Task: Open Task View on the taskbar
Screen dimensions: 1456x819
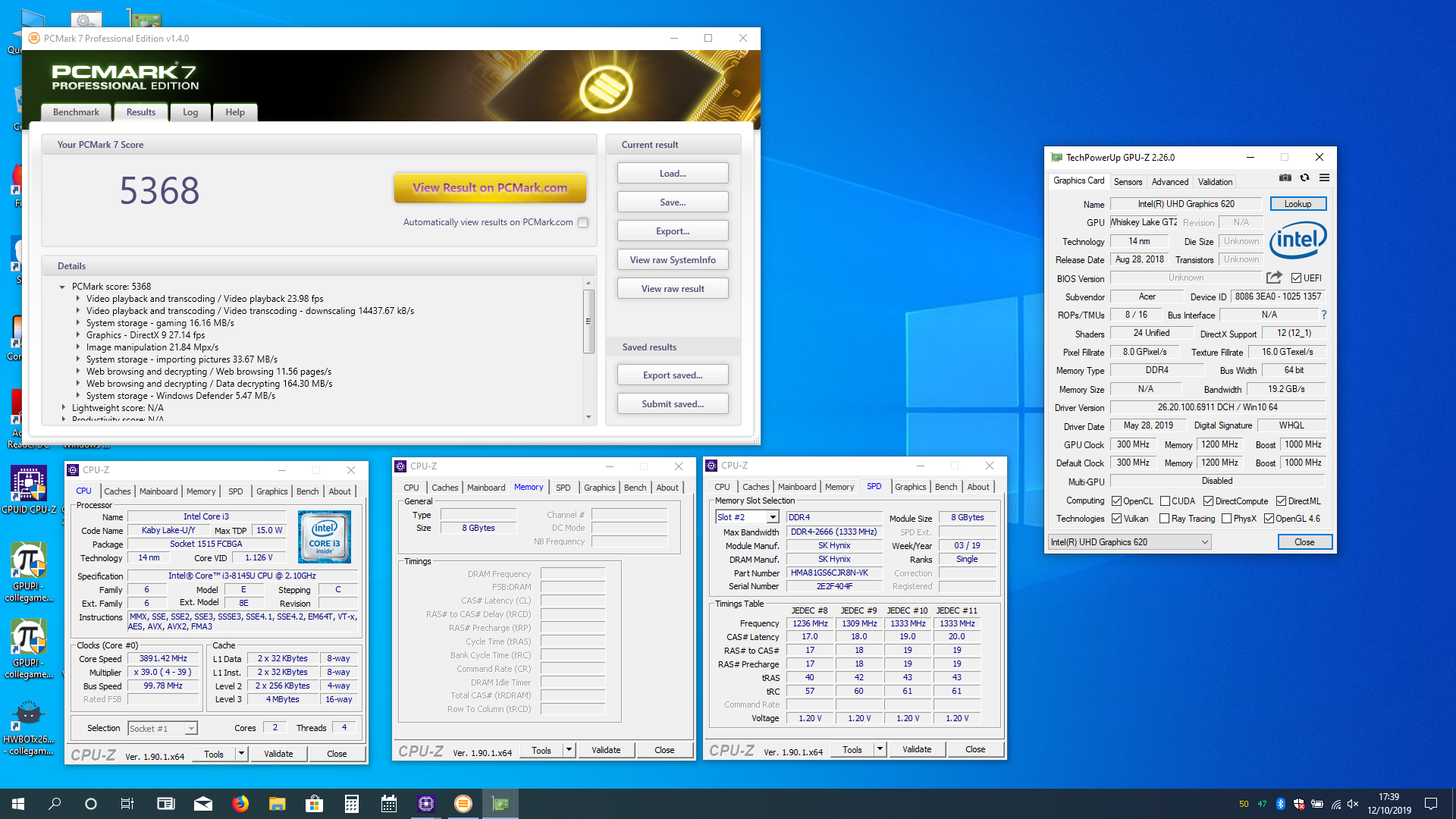Action: coord(127,804)
